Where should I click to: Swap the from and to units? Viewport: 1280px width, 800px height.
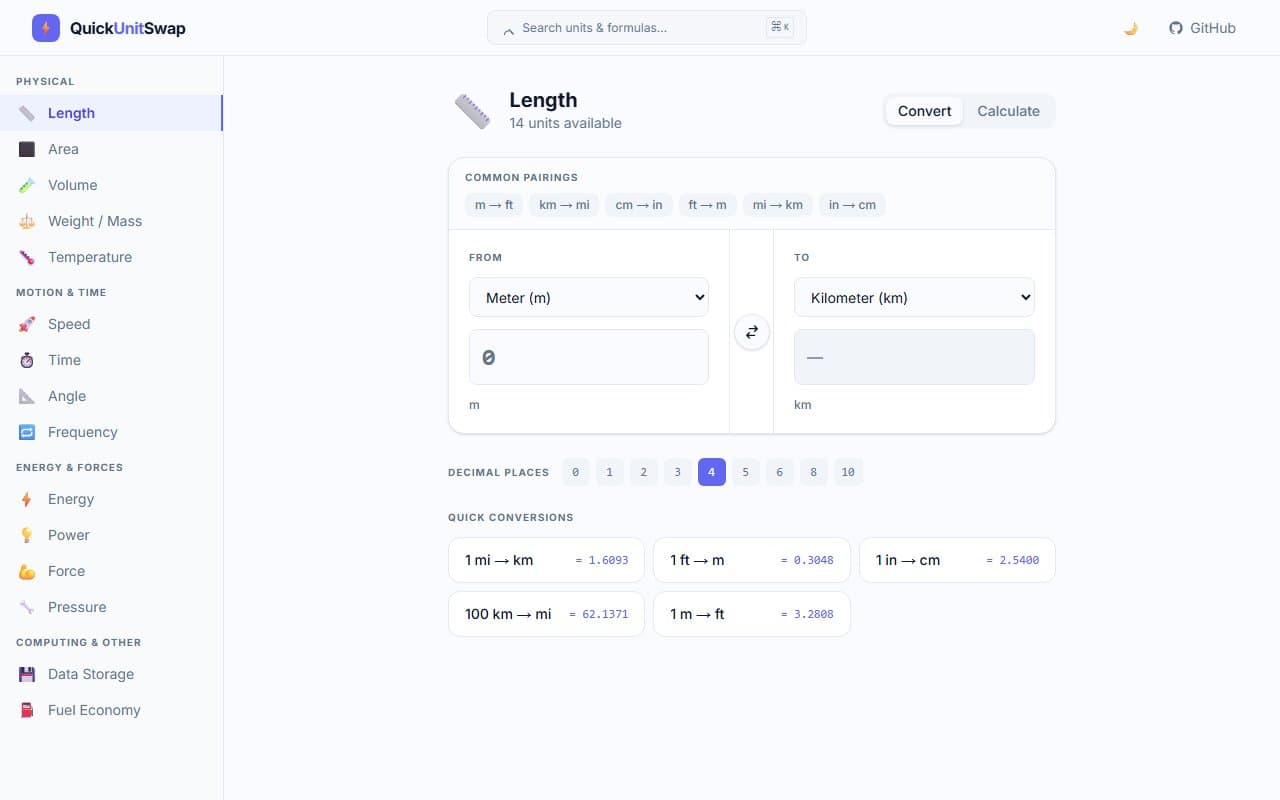click(x=752, y=332)
